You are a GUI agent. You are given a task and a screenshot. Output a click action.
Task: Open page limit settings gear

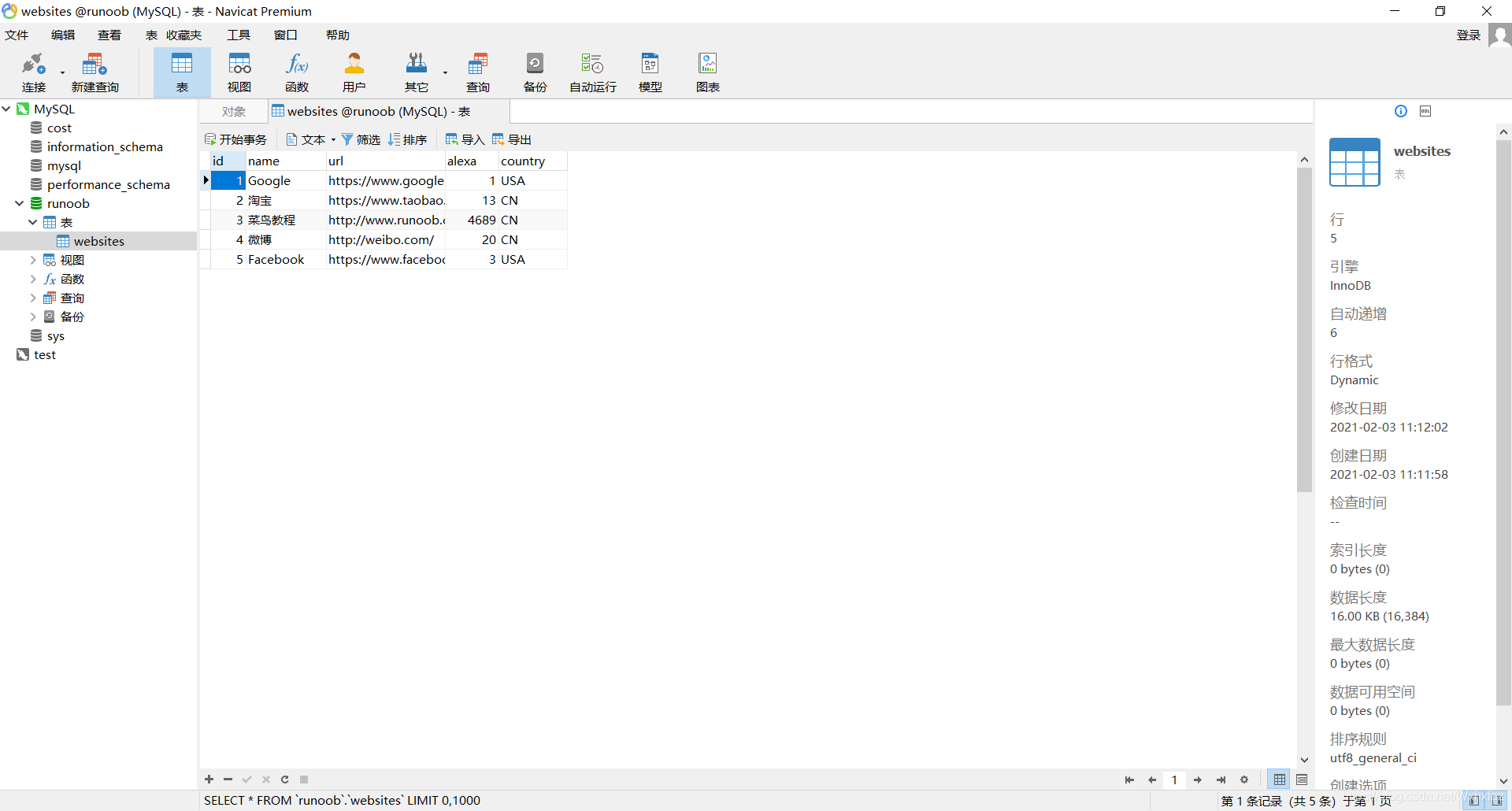pos(1244,780)
